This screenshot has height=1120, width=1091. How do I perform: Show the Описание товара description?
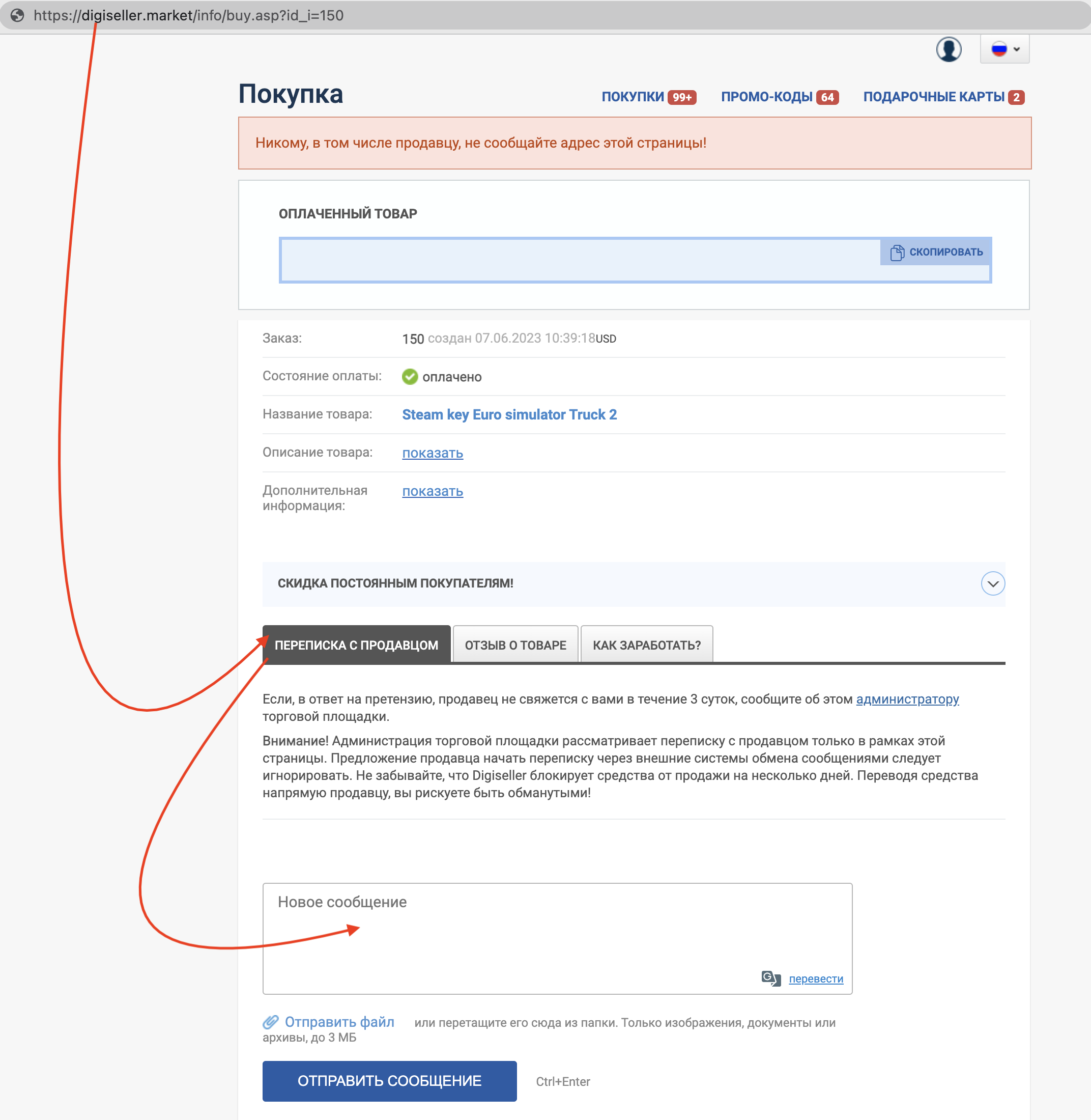tap(433, 453)
